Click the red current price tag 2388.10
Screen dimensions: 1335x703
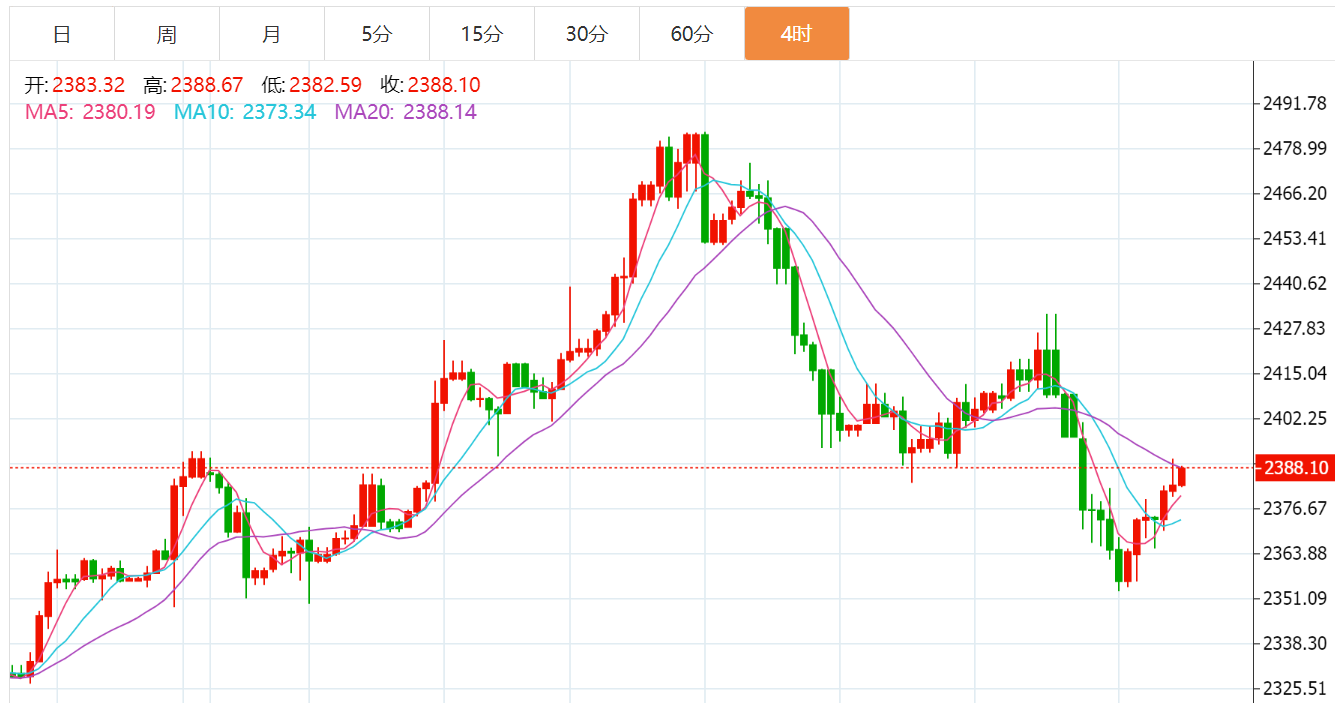(1296, 468)
